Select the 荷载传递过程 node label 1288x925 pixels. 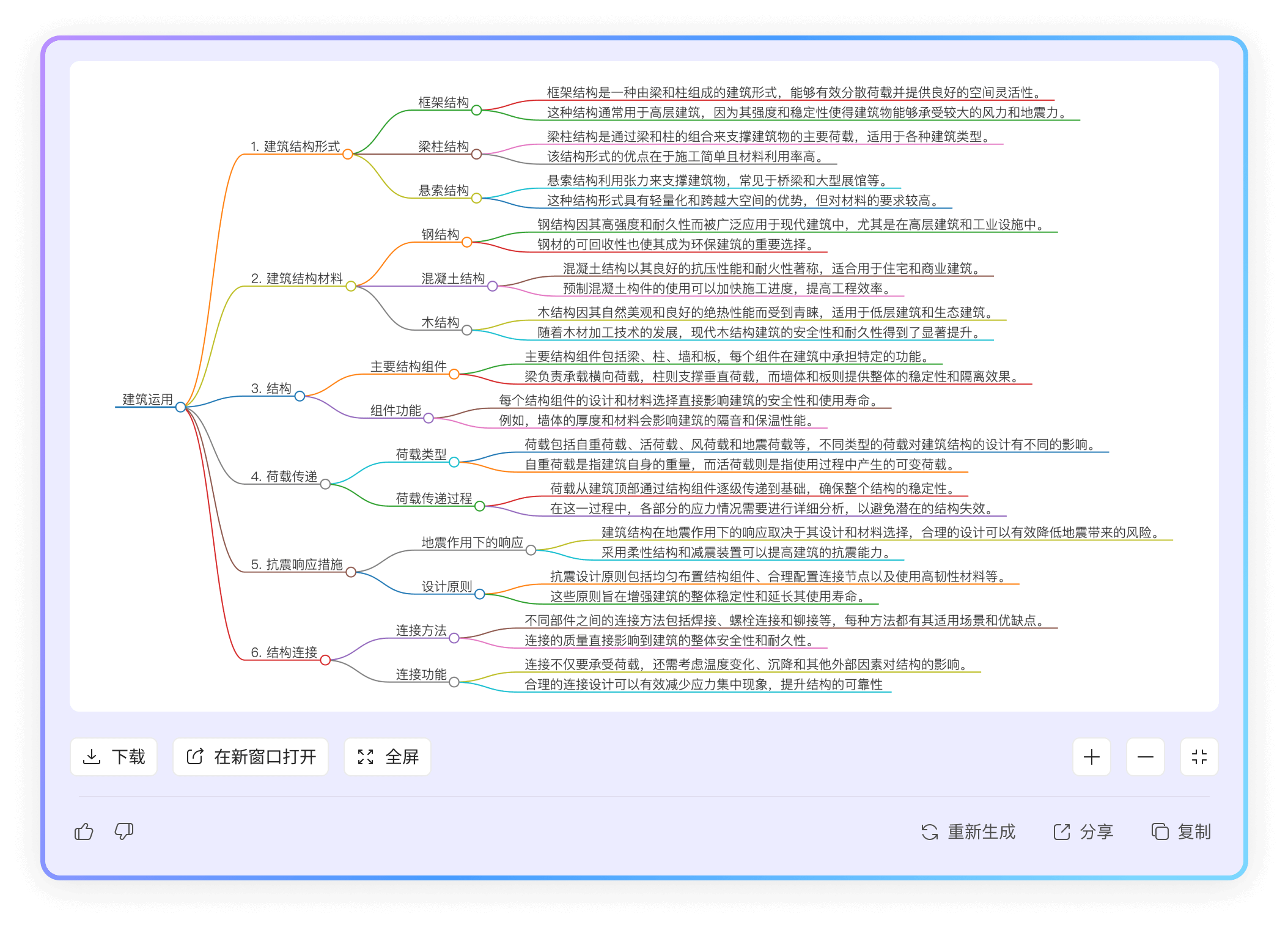[x=434, y=498]
